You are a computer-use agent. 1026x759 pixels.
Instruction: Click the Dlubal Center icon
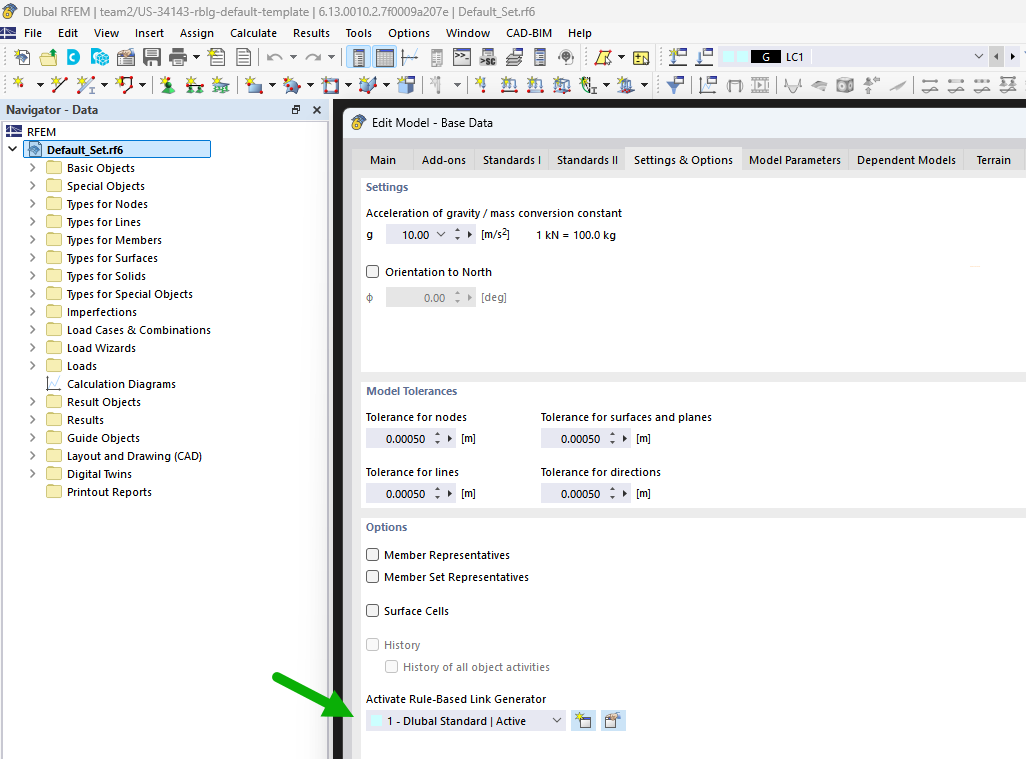(73, 58)
